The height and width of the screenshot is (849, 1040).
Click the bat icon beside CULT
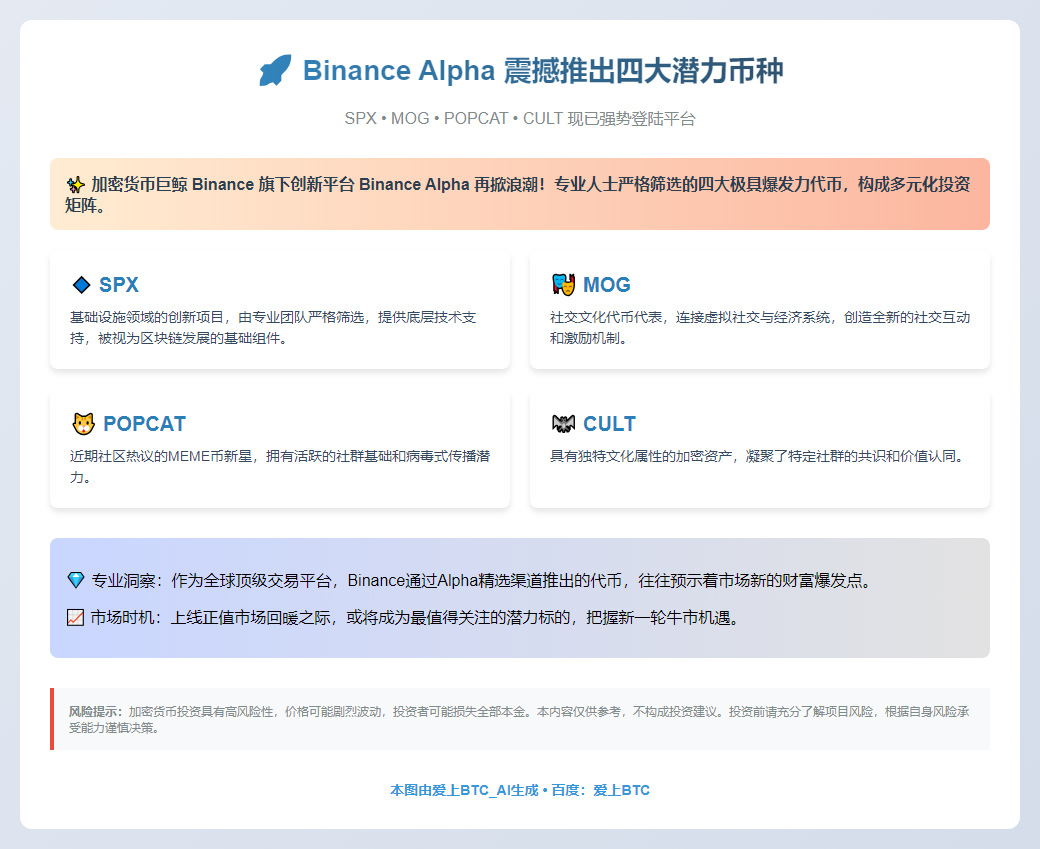coord(563,423)
